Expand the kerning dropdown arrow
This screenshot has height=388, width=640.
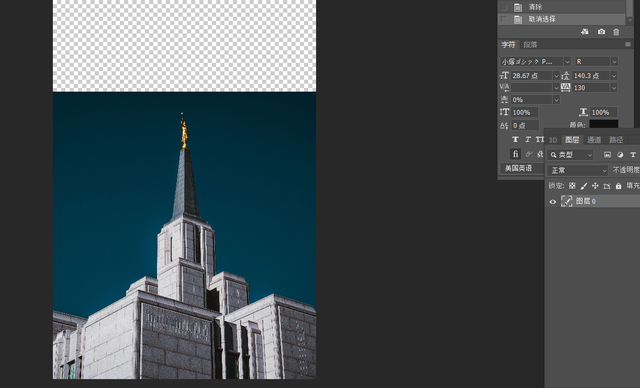pyautogui.click(x=556, y=88)
